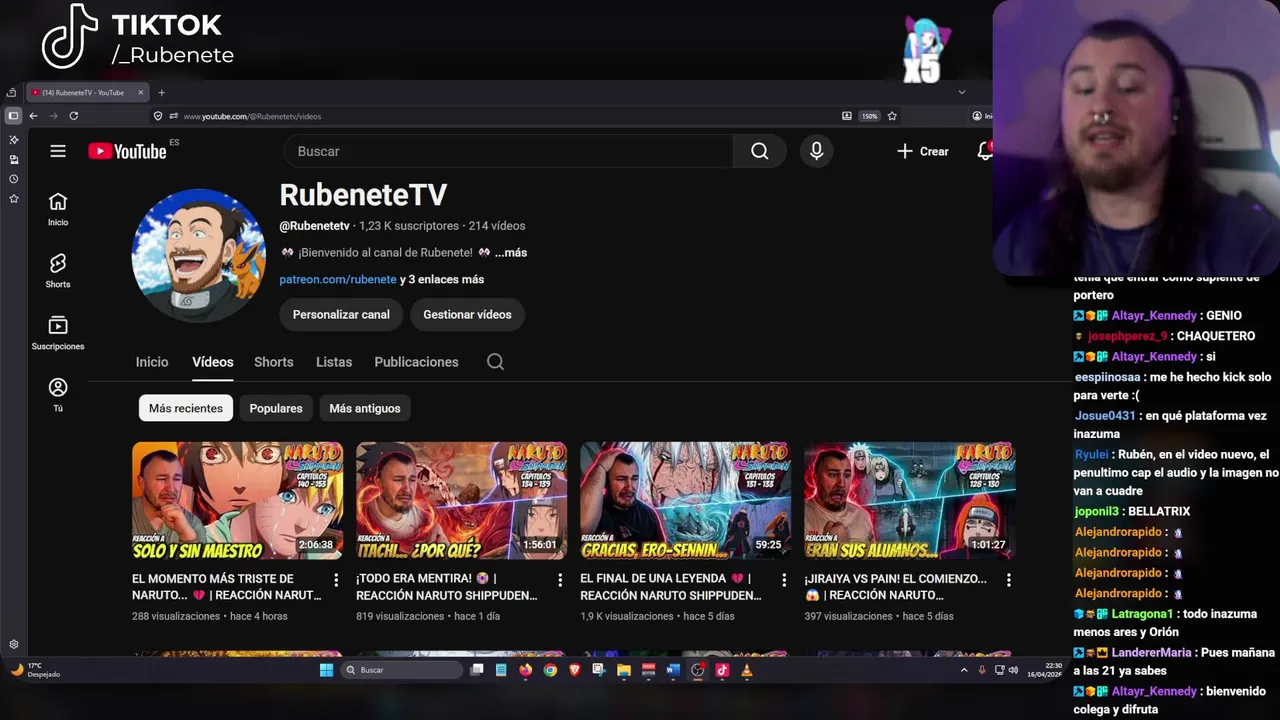Open more options for EL FINAL DE UNA LEYENDA video

[784, 580]
